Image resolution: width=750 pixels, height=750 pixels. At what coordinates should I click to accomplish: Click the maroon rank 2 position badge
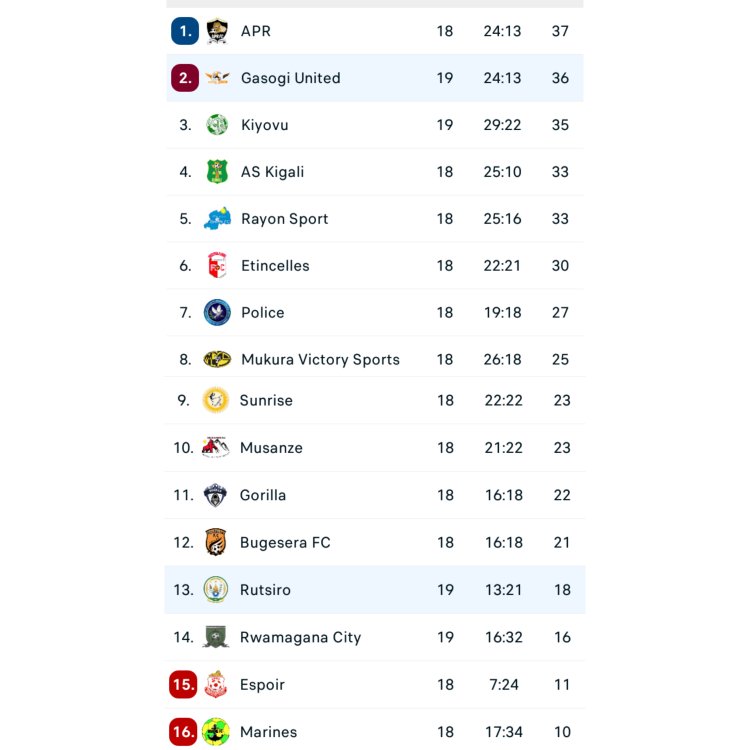pyautogui.click(x=185, y=78)
